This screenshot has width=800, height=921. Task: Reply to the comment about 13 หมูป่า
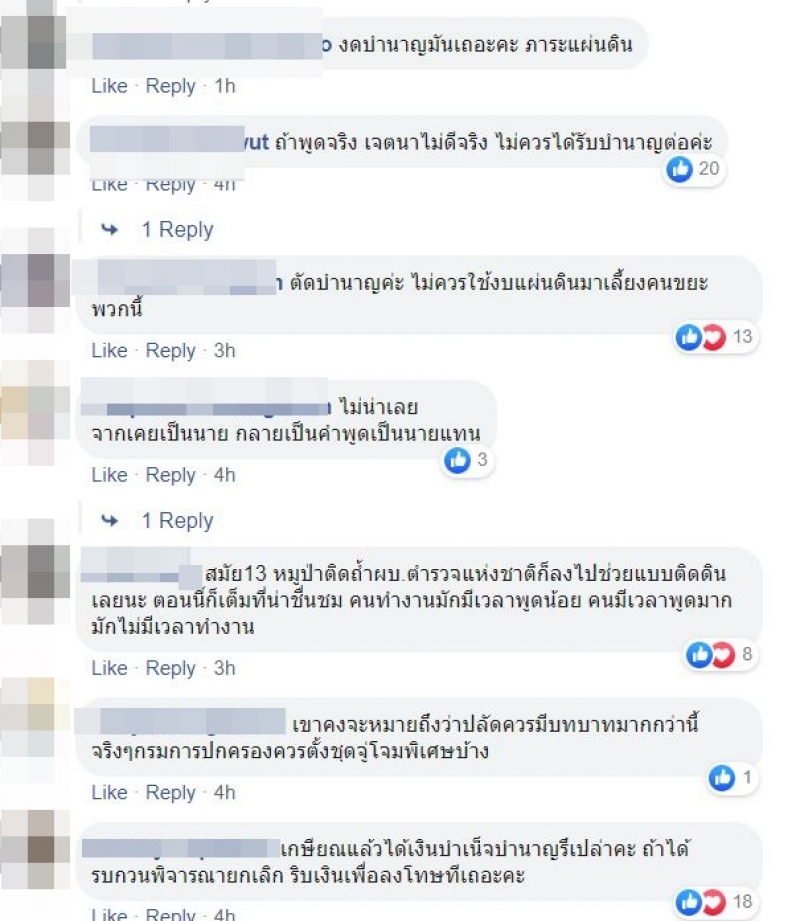pos(170,668)
